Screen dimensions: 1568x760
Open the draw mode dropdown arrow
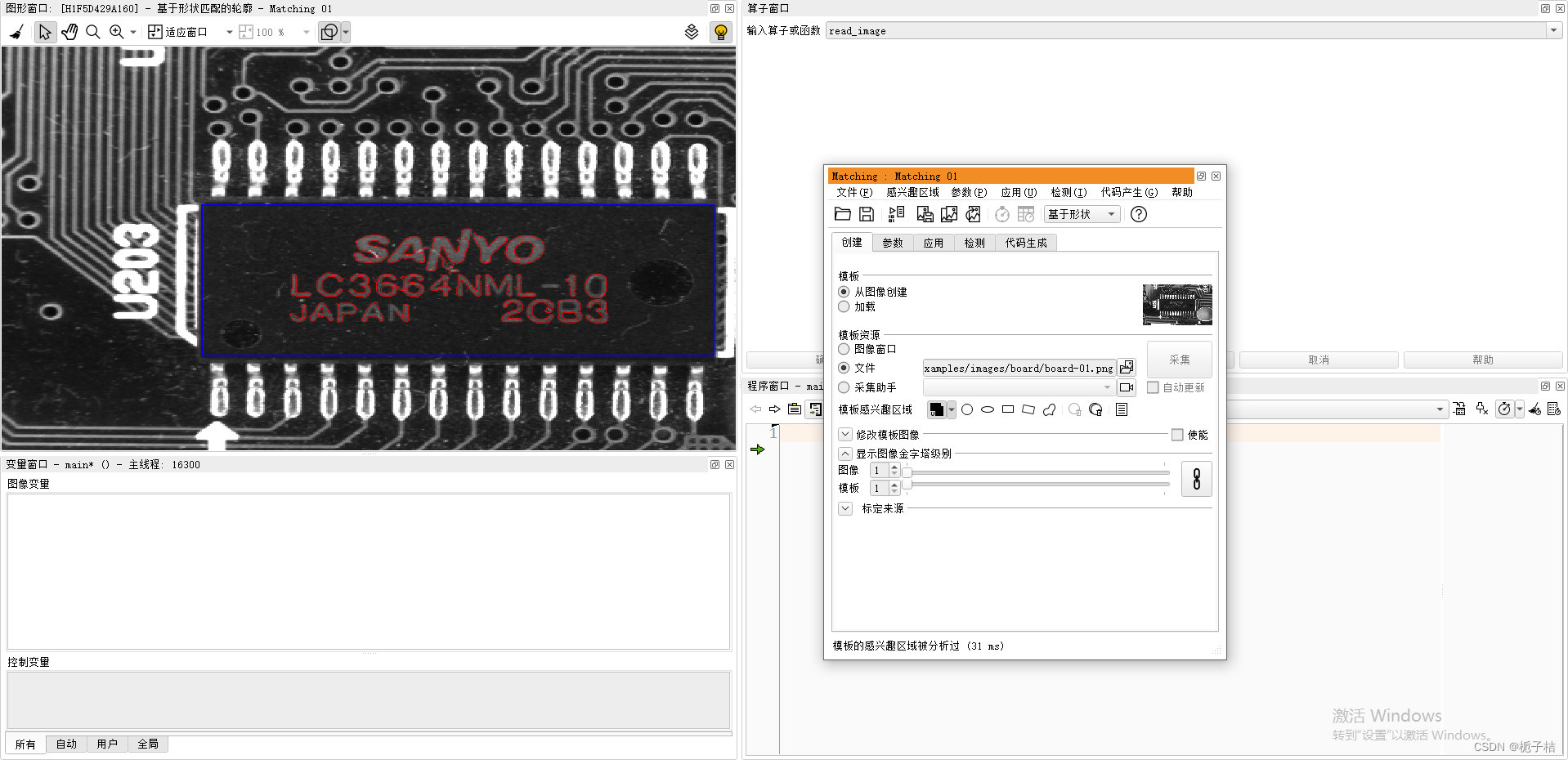(346, 32)
